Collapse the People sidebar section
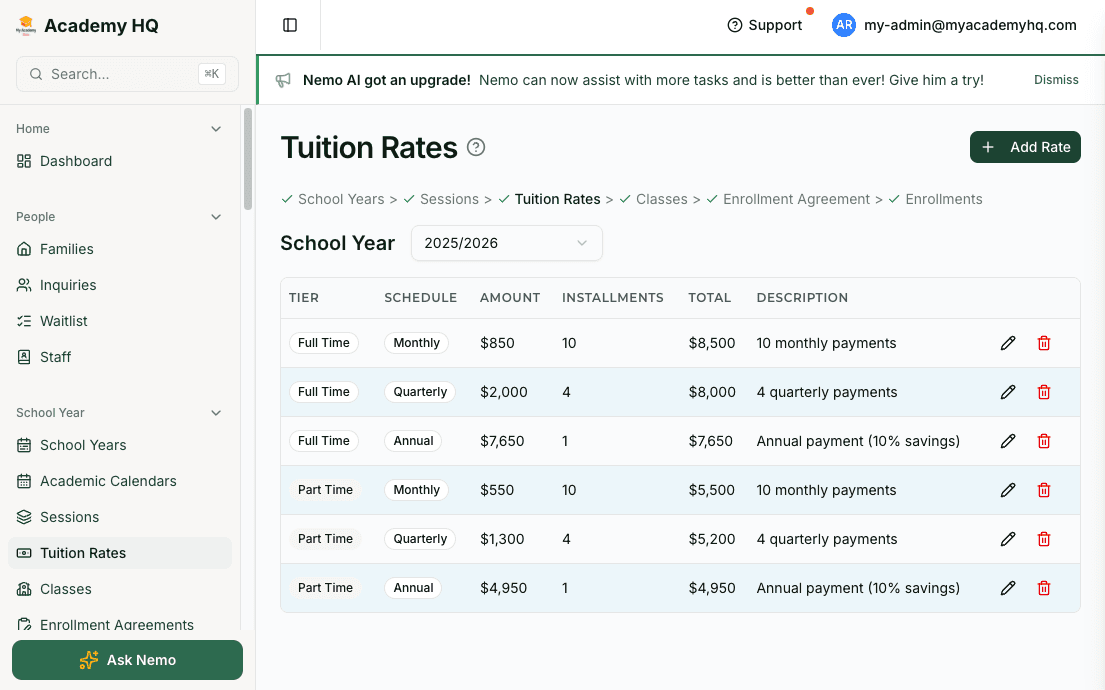Image resolution: width=1105 pixels, height=690 pixels. (216, 217)
